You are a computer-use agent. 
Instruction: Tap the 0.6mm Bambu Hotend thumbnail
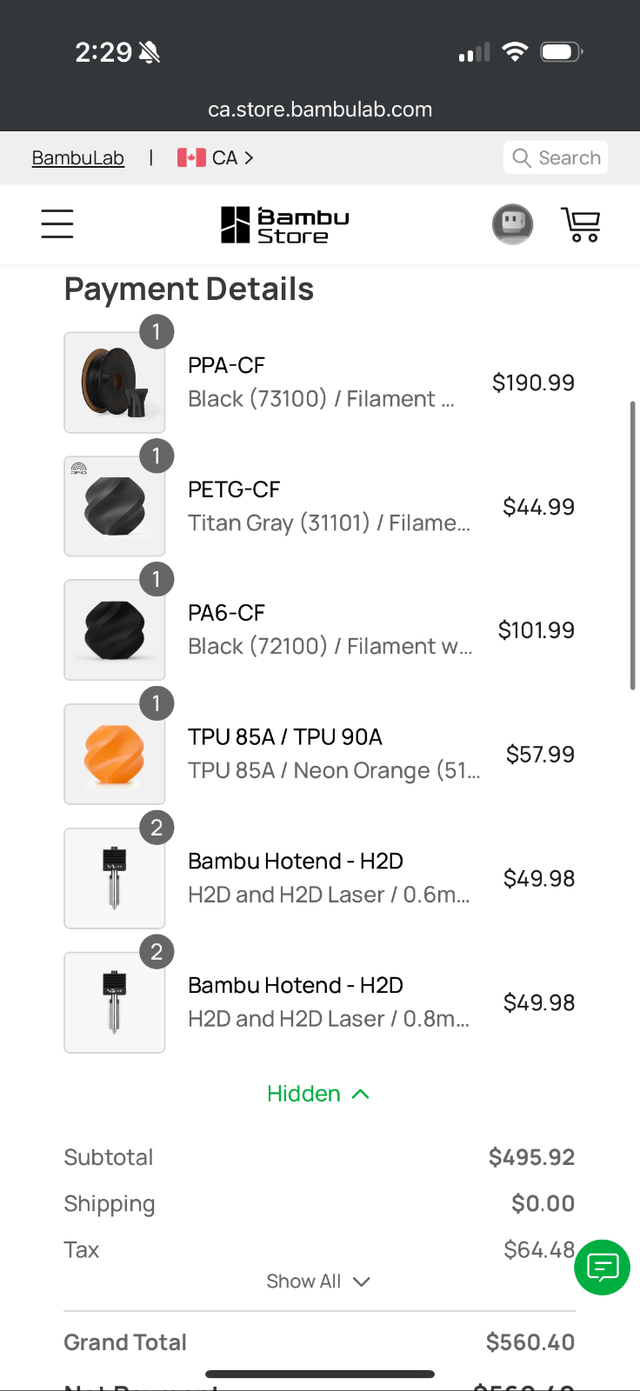point(114,878)
